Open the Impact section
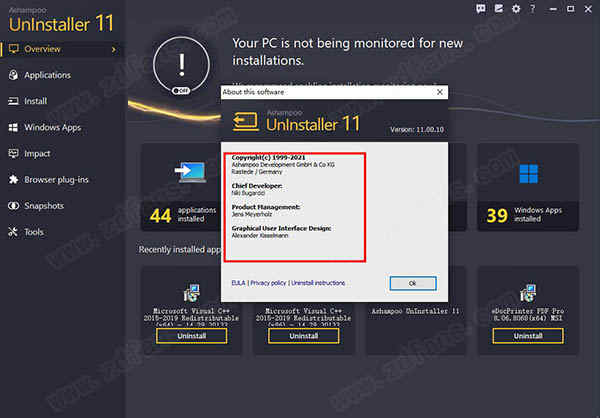 coord(37,153)
